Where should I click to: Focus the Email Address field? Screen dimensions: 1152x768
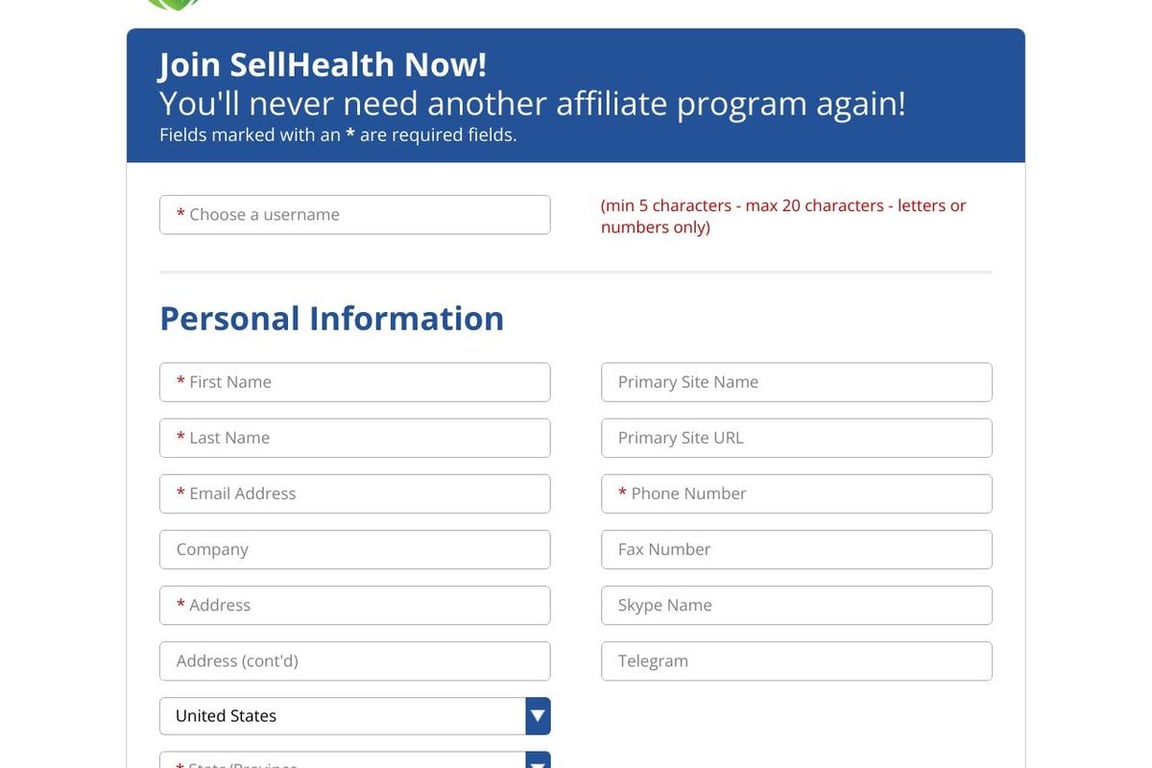click(x=355, y=494)
